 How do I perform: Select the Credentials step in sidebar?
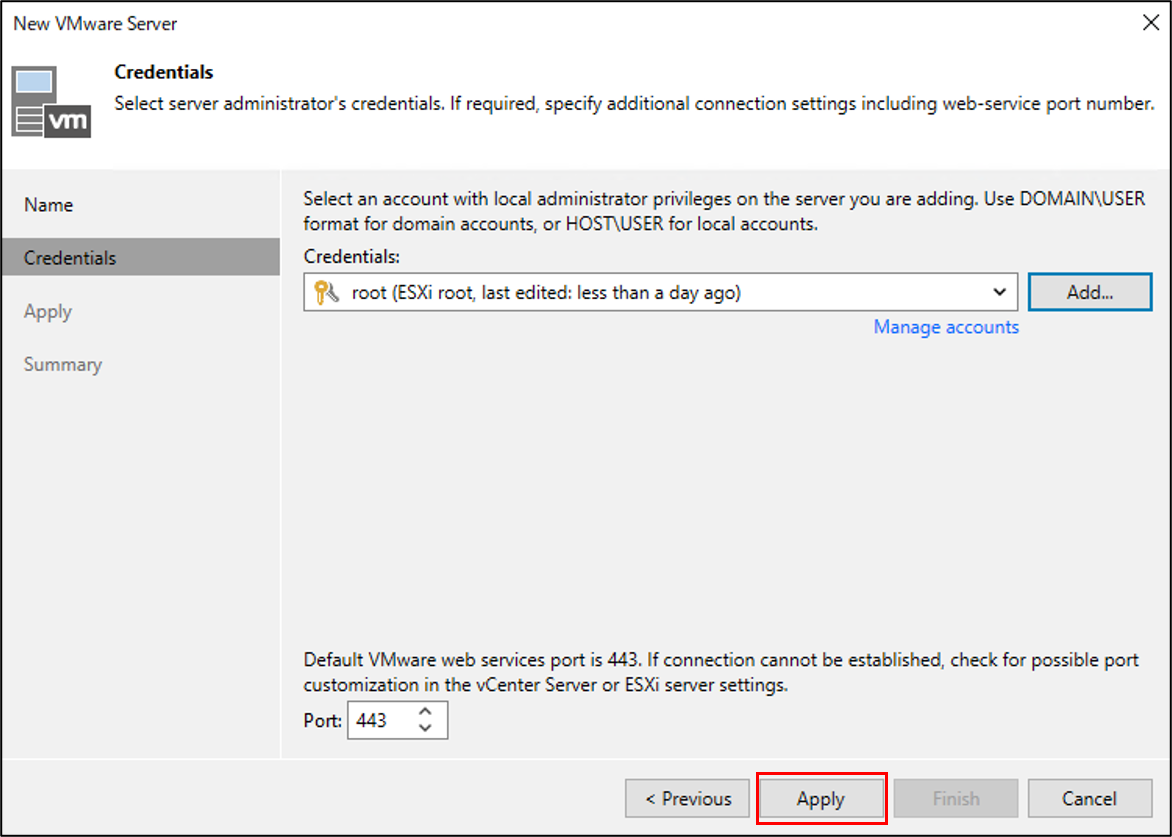coord(141,257)
